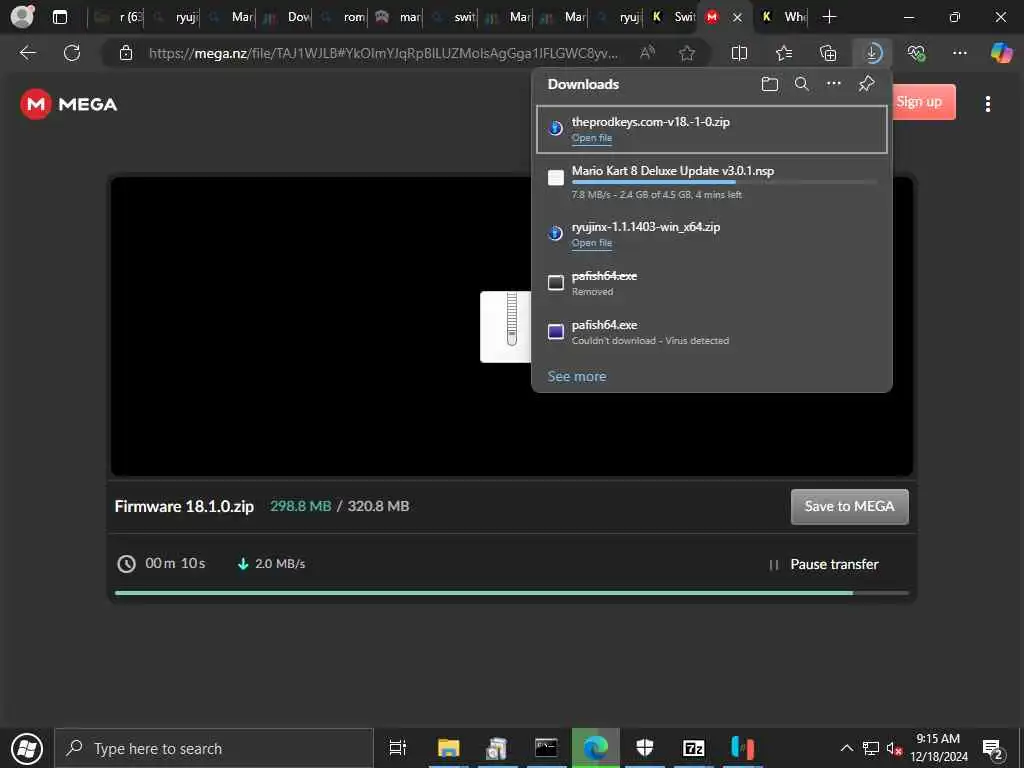Pause the MEGA transfer
This screenshot has width=1024, height=768.
point(824,564)
